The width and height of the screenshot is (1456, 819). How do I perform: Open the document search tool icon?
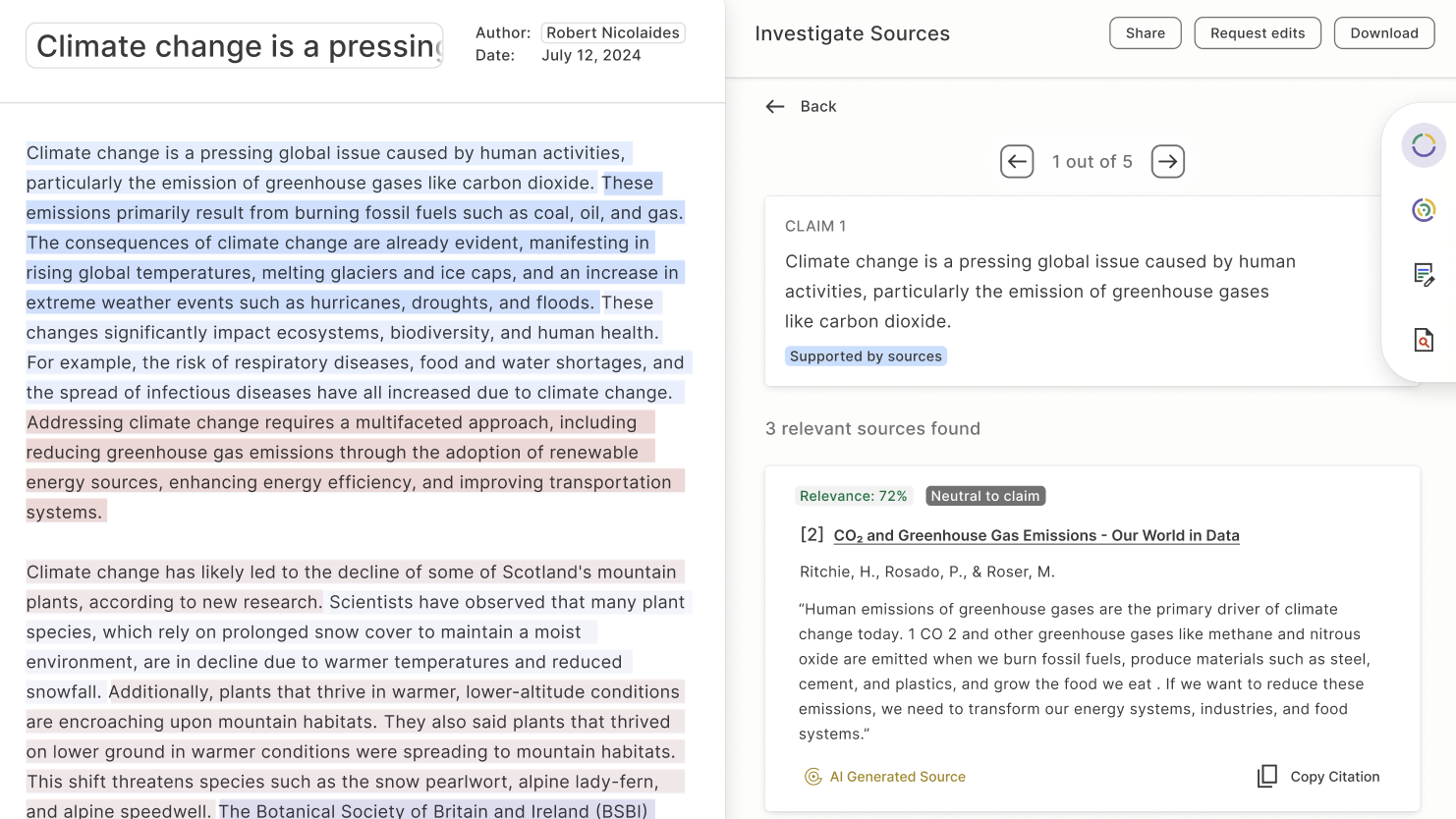pos(1423,340)
